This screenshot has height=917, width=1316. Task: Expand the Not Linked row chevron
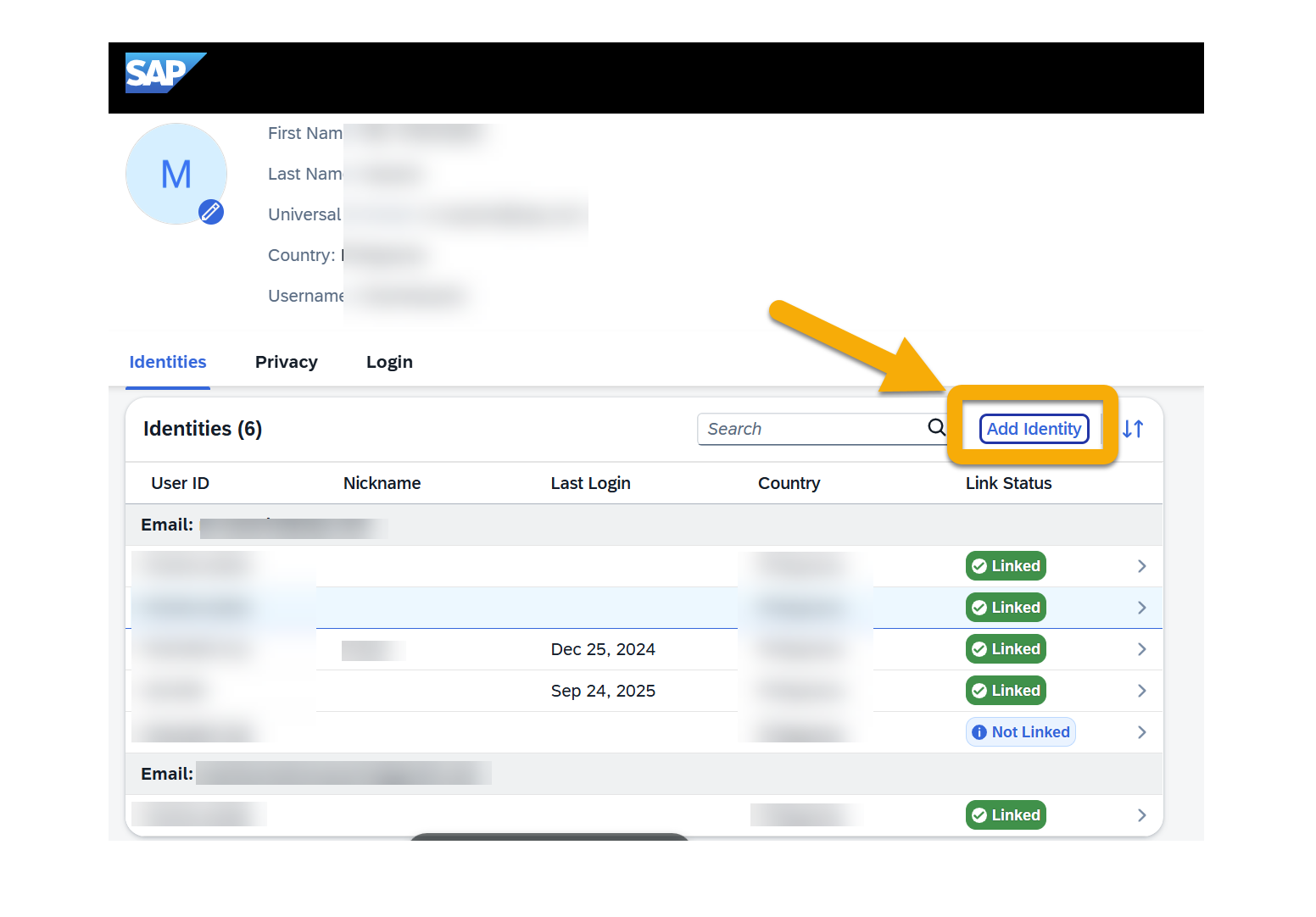tap(1141, 732)
